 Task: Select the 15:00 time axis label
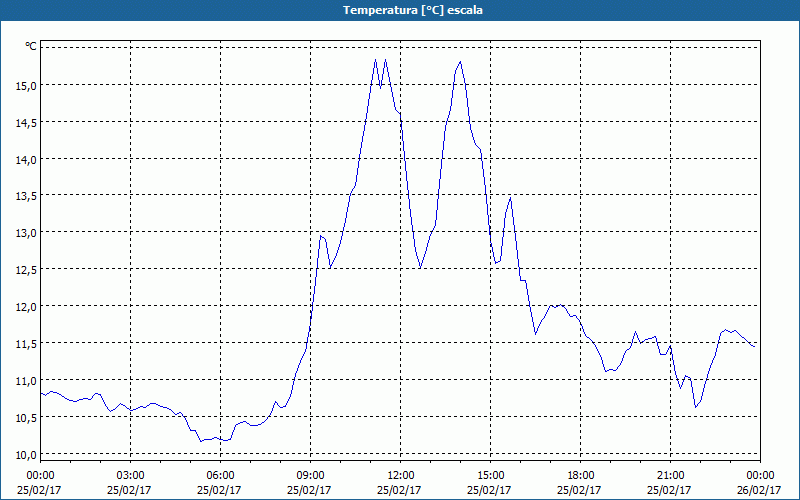tap(490, 475)
